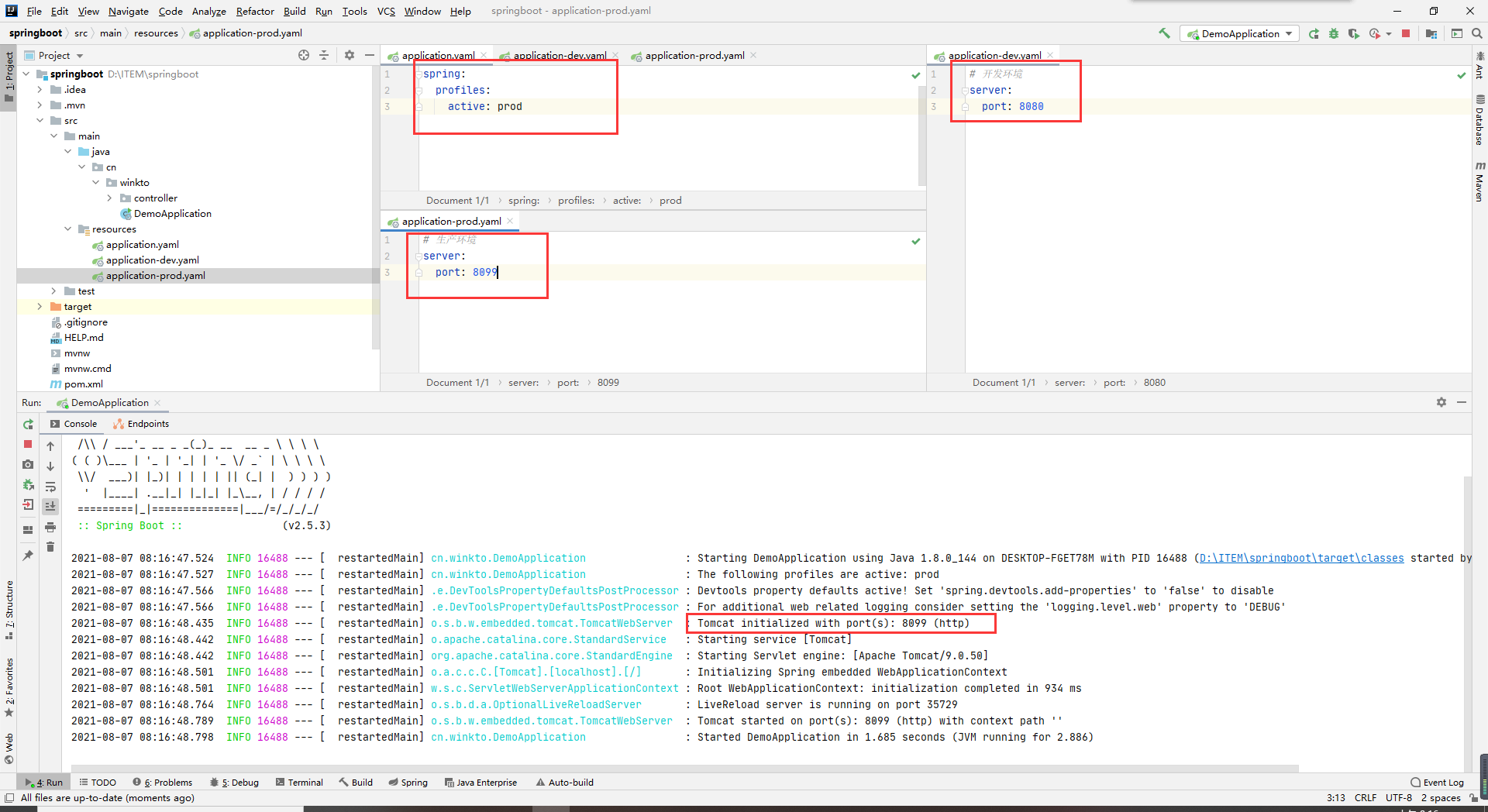Screen dimensions: 1488x812
Task: Jump down the stack trace arrow
Action: click(x=50, y=466)
